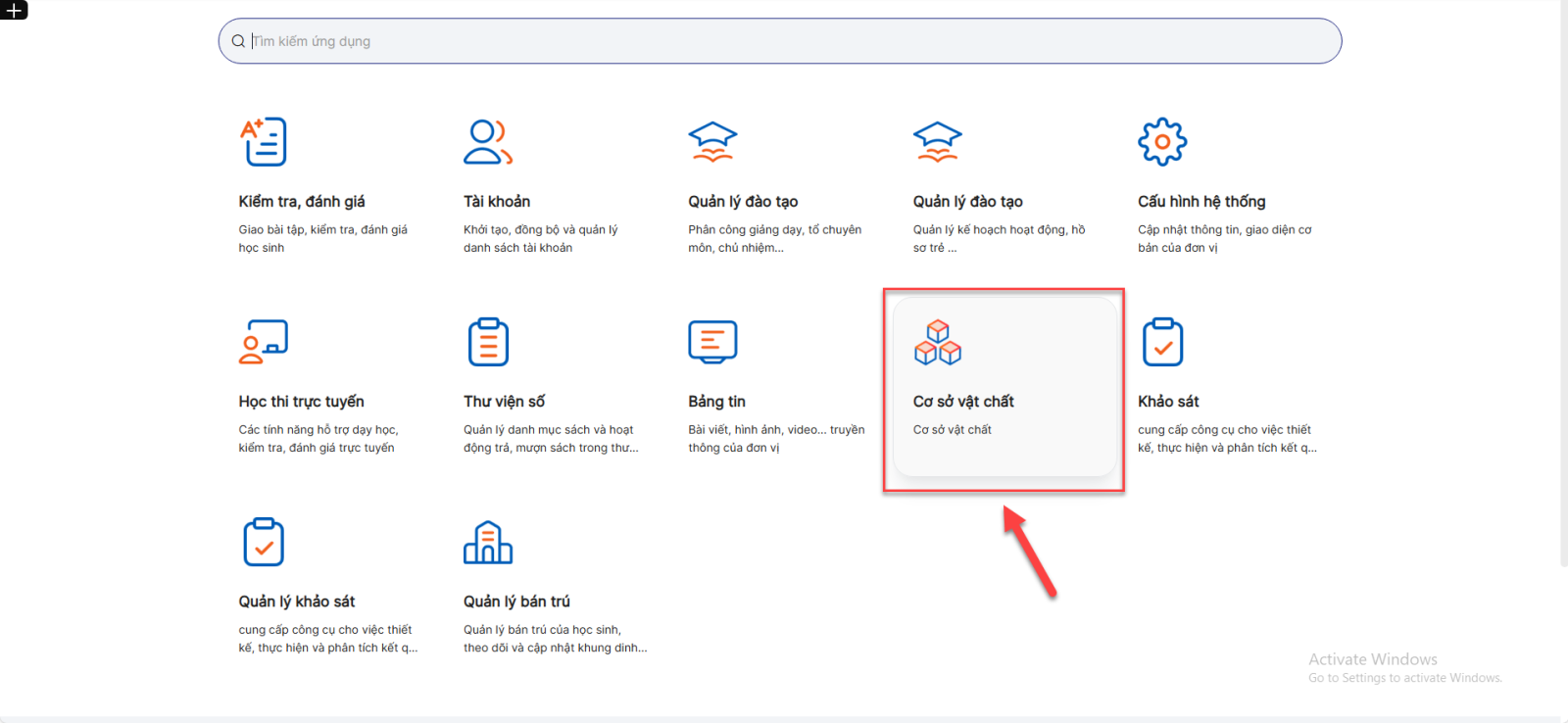Image resolution: width=1568 pixels, height=723 pixels.
Task: Open Quản lý đào tạo icon for kế hoạch hoạt động
Action: click(937, 142)
